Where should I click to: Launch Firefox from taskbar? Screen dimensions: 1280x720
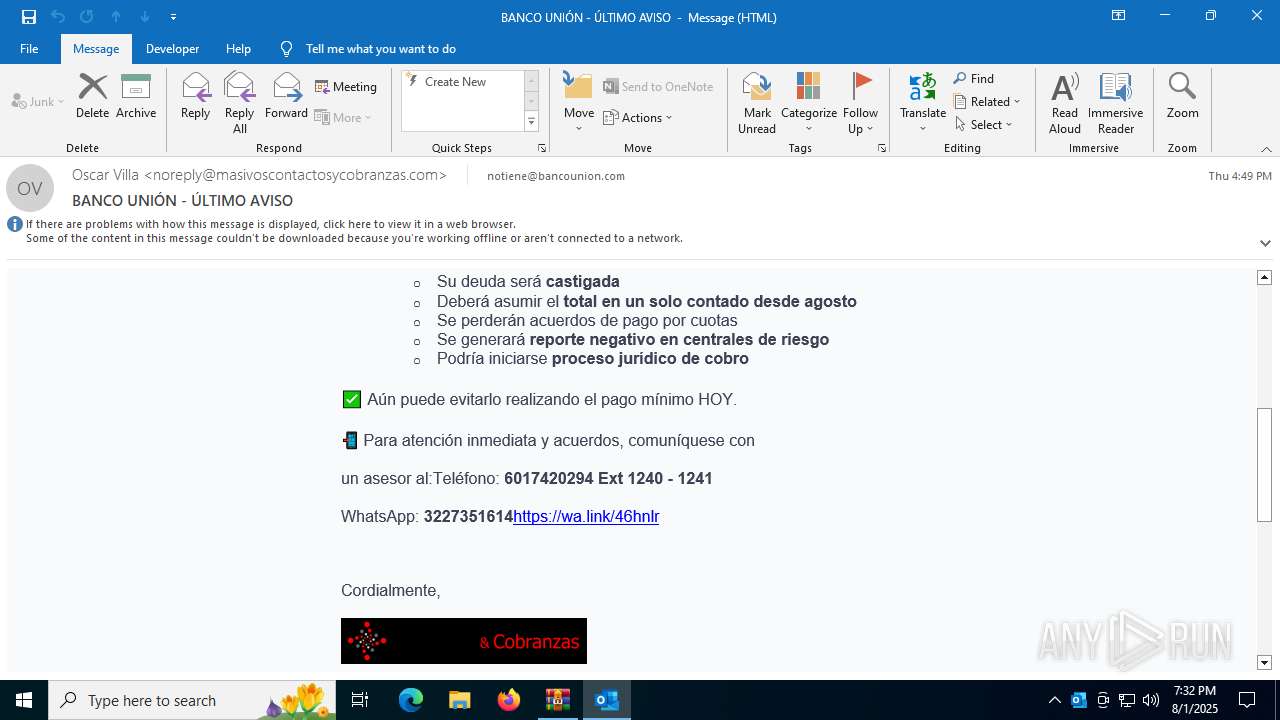(x=509, y=700)
